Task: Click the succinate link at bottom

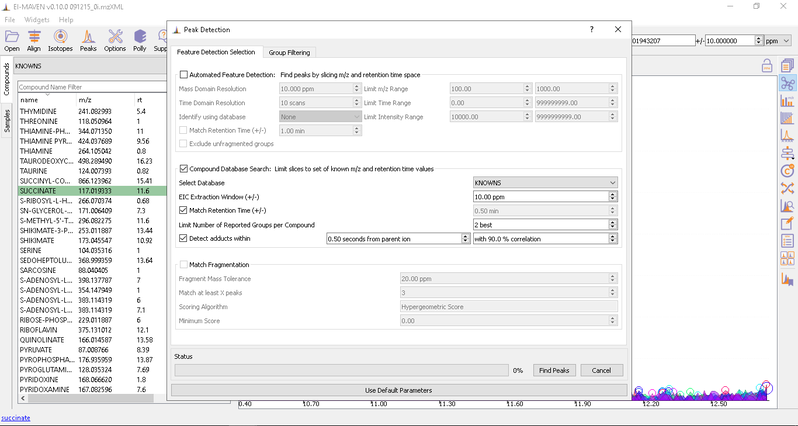Action: click(16, 418)
